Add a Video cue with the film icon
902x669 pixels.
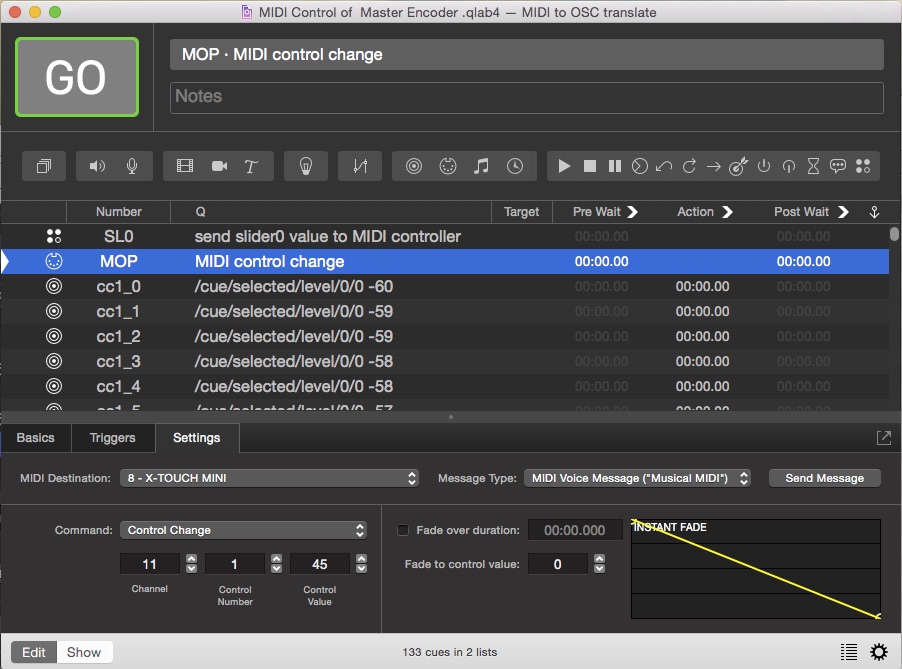pos(184,166)
